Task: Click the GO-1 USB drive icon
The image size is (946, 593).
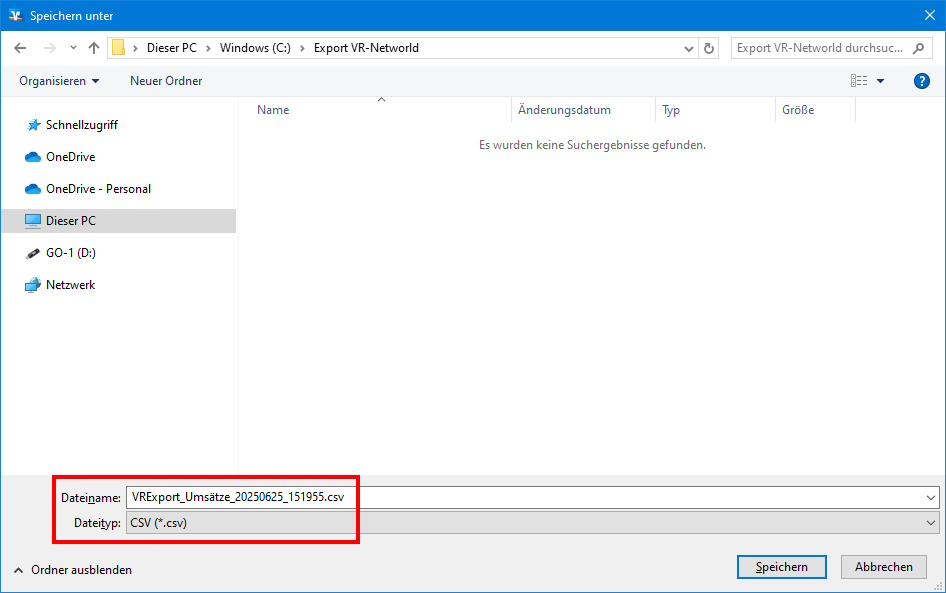Action: click(33, 253)
